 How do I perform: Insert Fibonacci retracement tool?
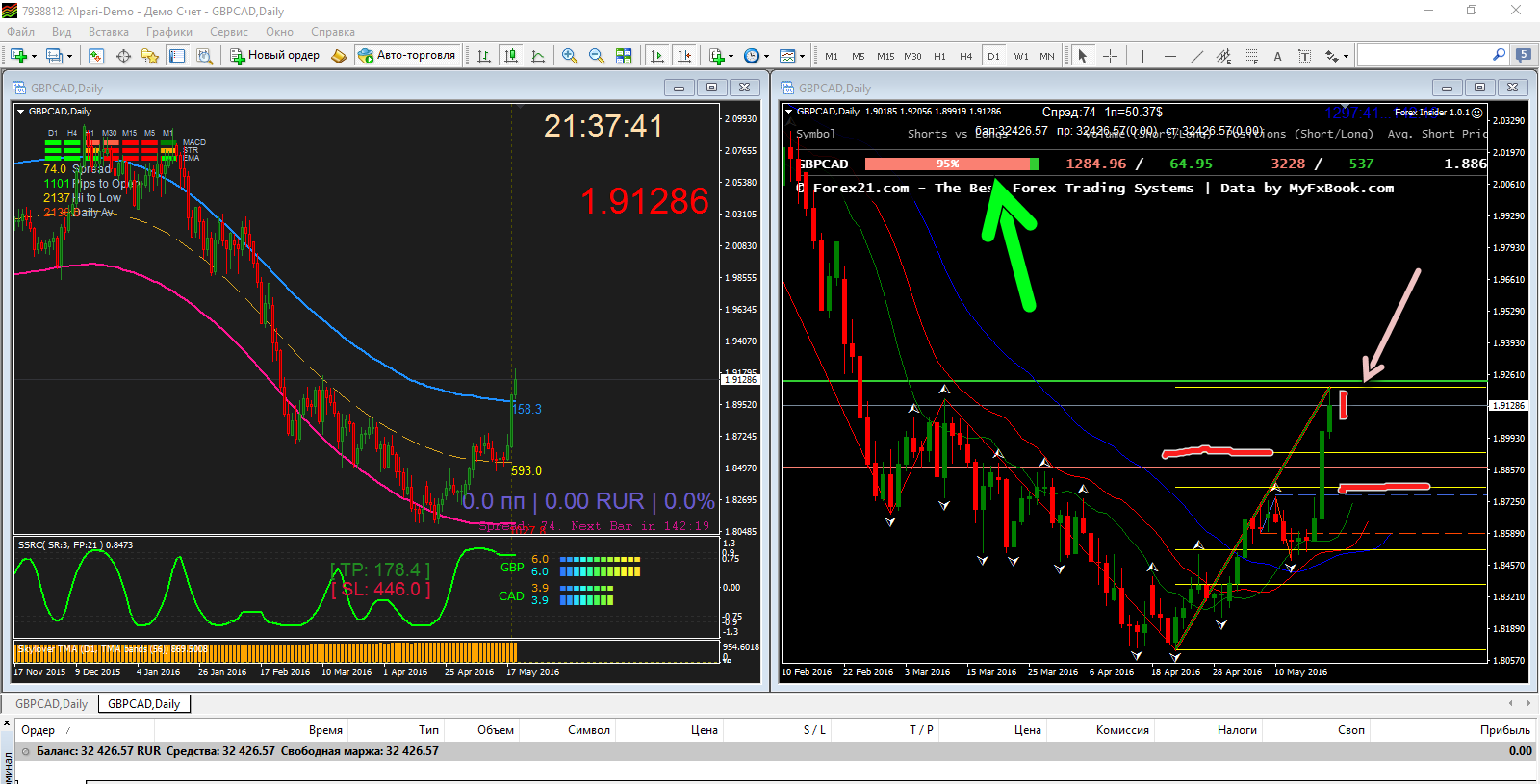tap(1250, 56)
